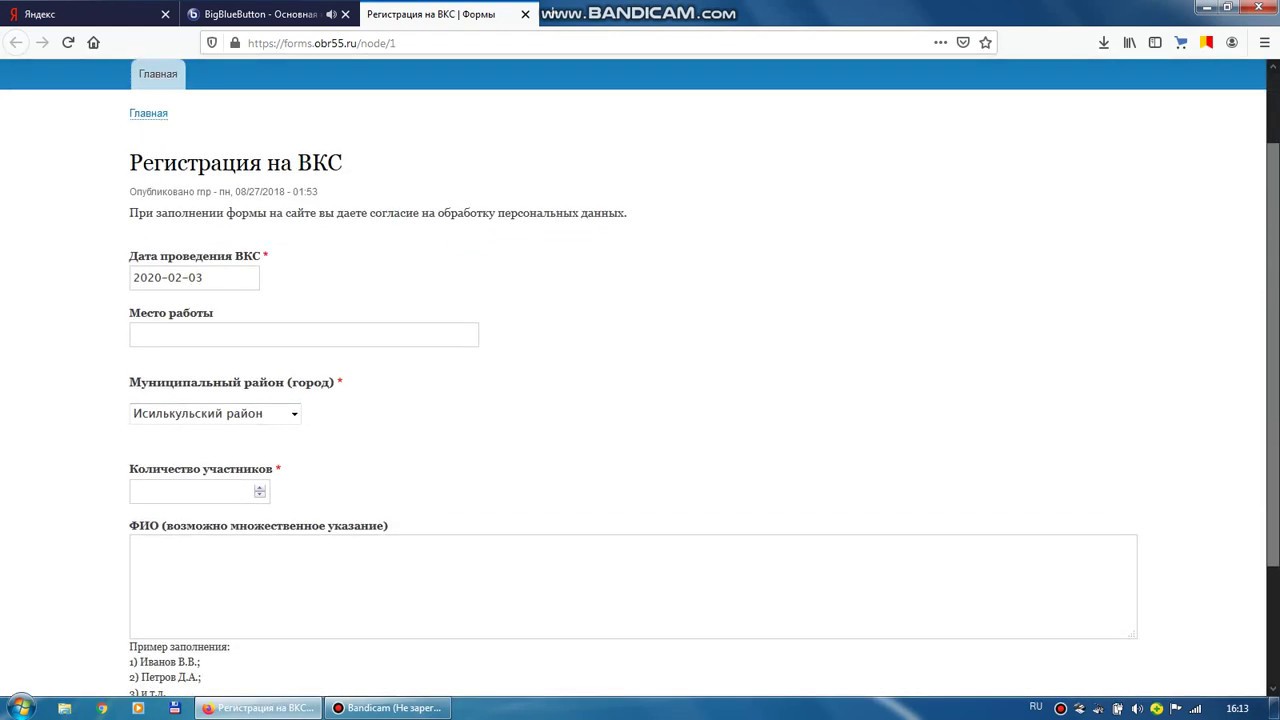This screenshot has height=720, width=1280.
Task: Open tracking protection shield icon
Action: 211,43
